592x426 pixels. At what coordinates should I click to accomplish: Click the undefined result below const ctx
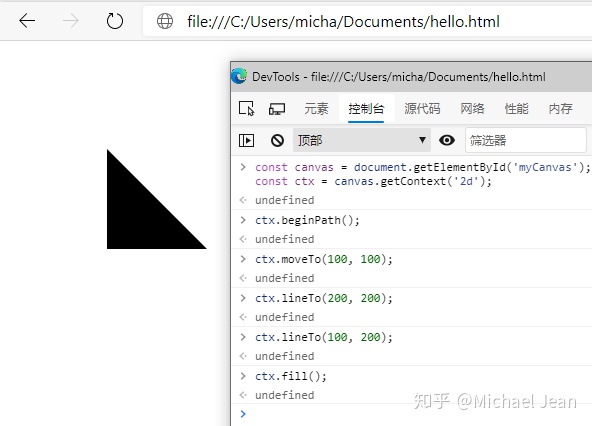(x=284, y=200)
